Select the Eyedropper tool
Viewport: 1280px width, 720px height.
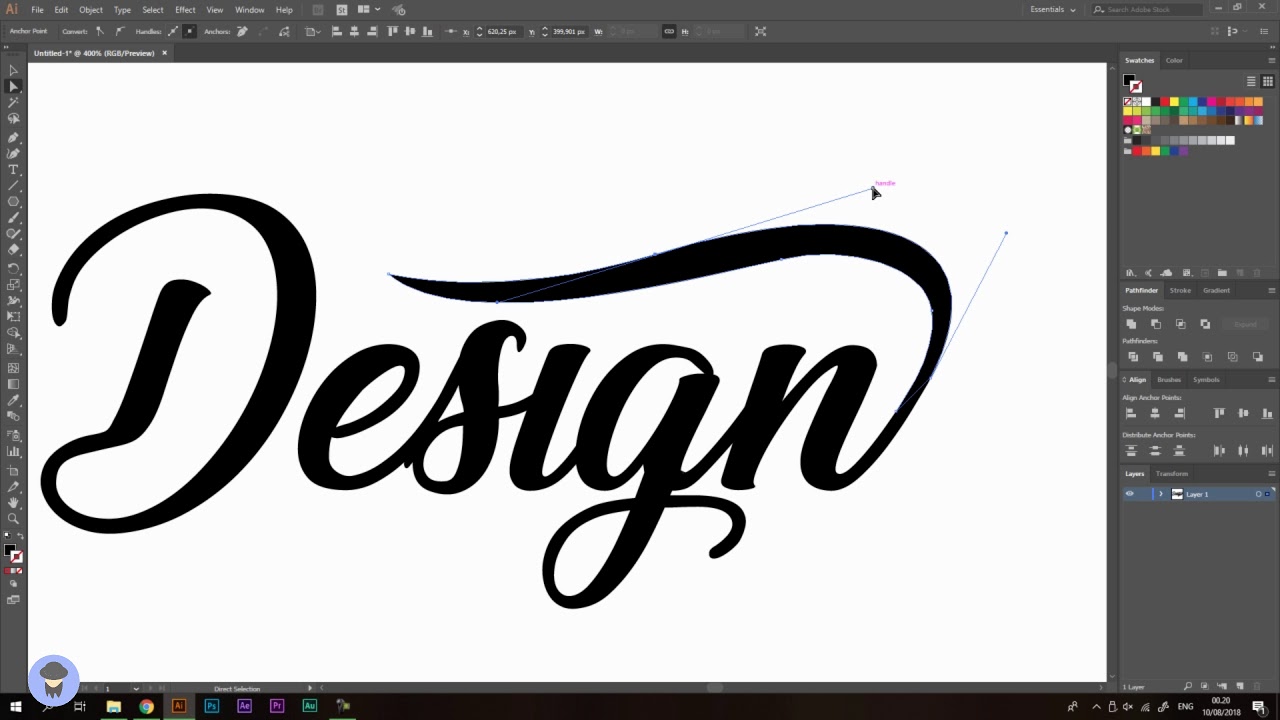13,400
